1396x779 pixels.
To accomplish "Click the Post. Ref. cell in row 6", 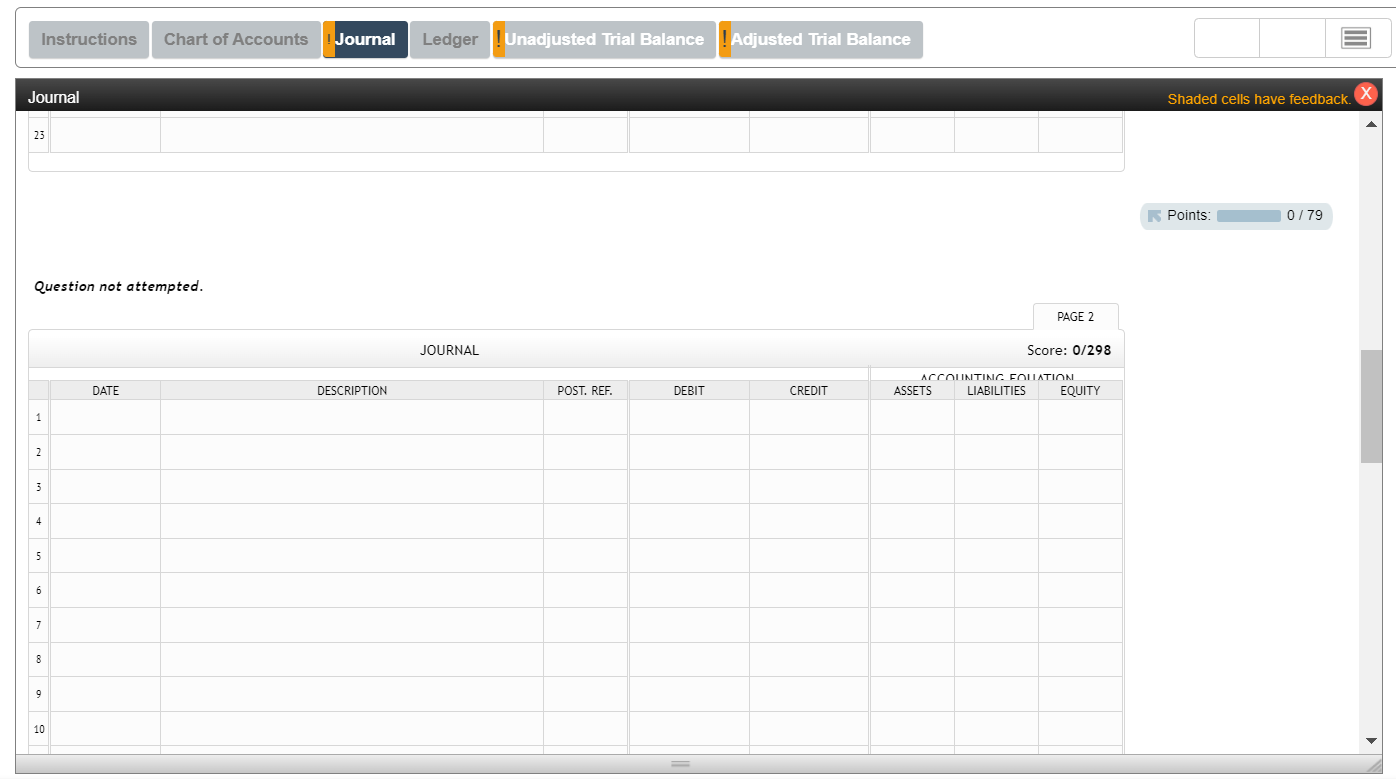I will point(585,590).
